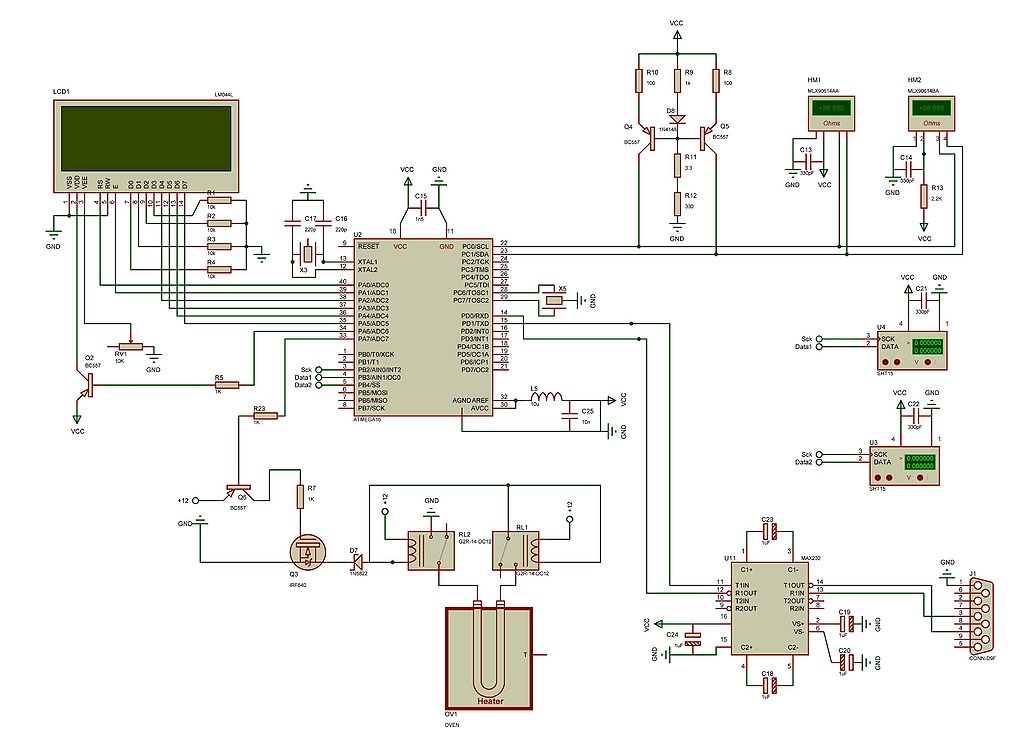The image size is (1024, 755).
Task: Click the R8 resistor symbol
Action: (x=716, y=81)
